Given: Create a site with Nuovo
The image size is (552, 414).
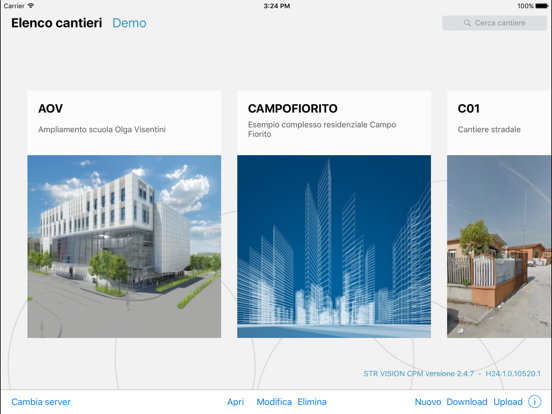Looking at the screenshot, I should [x=428, y=402].
